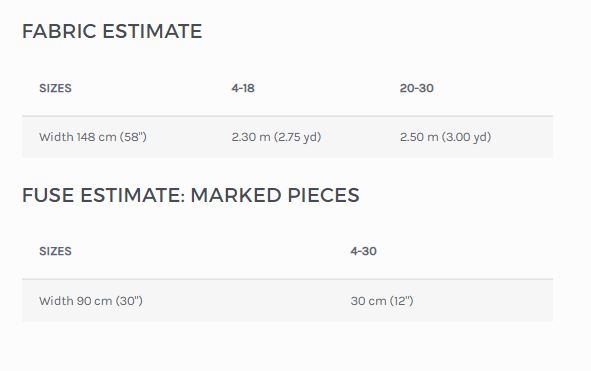Click the 2.75 yd yardage text
The image size is (591, 371).
(298, 137)
